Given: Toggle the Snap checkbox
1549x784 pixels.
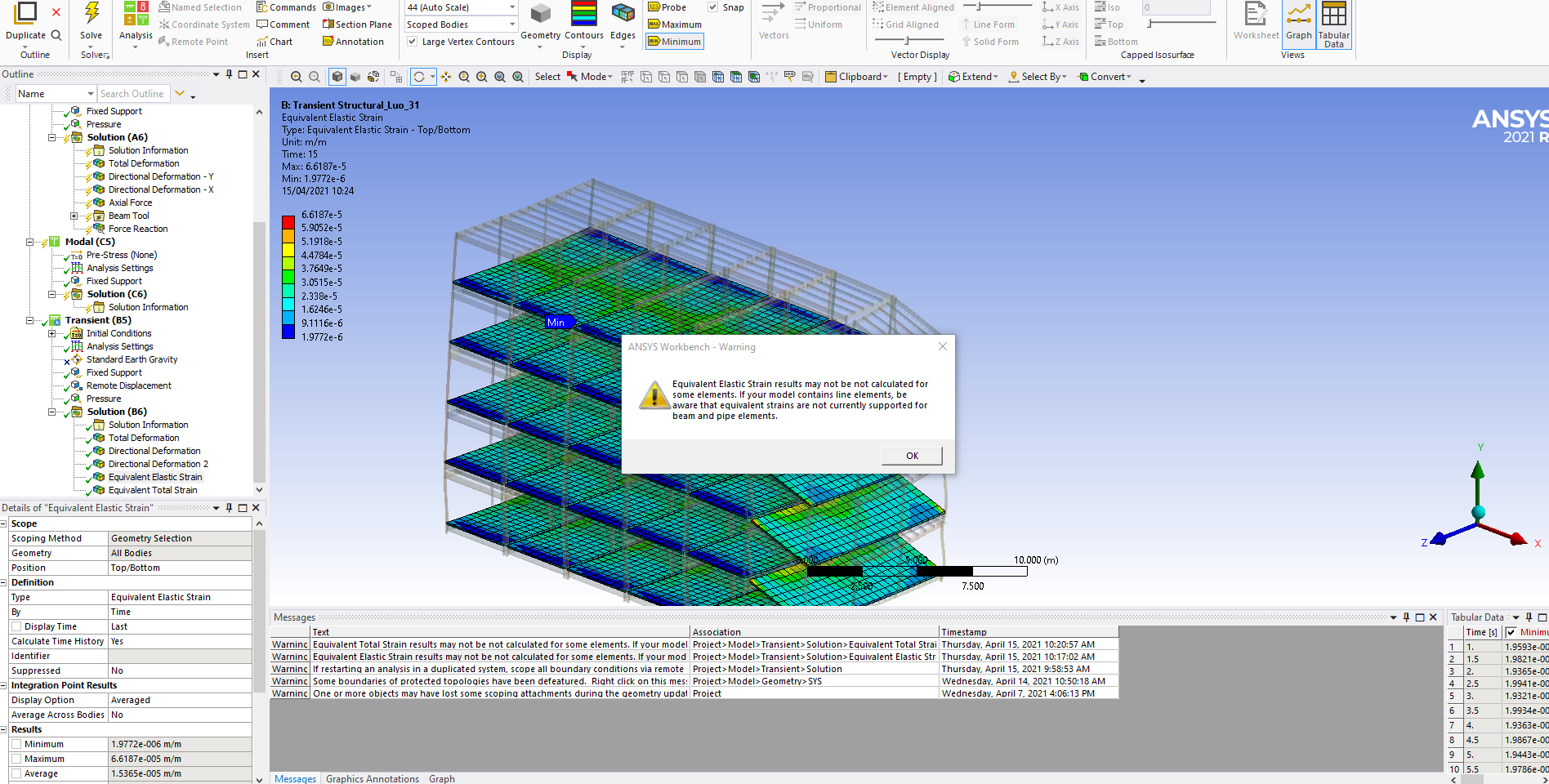Looking at the screenshot, I should (x=713, y=7).
